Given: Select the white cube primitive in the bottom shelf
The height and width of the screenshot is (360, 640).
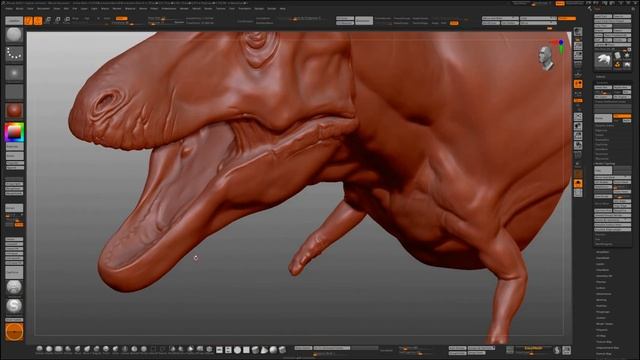Looking at the screenshot, I should [x=246, y=350].
